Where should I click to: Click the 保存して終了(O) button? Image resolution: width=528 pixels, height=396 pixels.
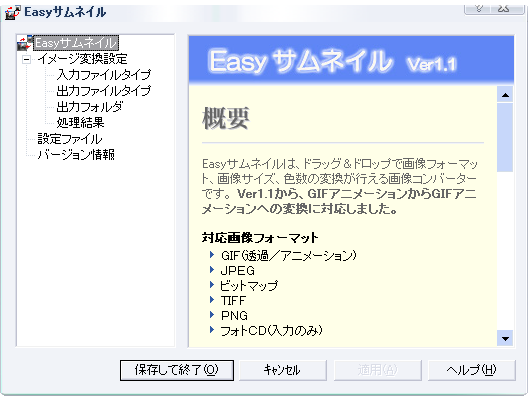click(x=177, y=370)
